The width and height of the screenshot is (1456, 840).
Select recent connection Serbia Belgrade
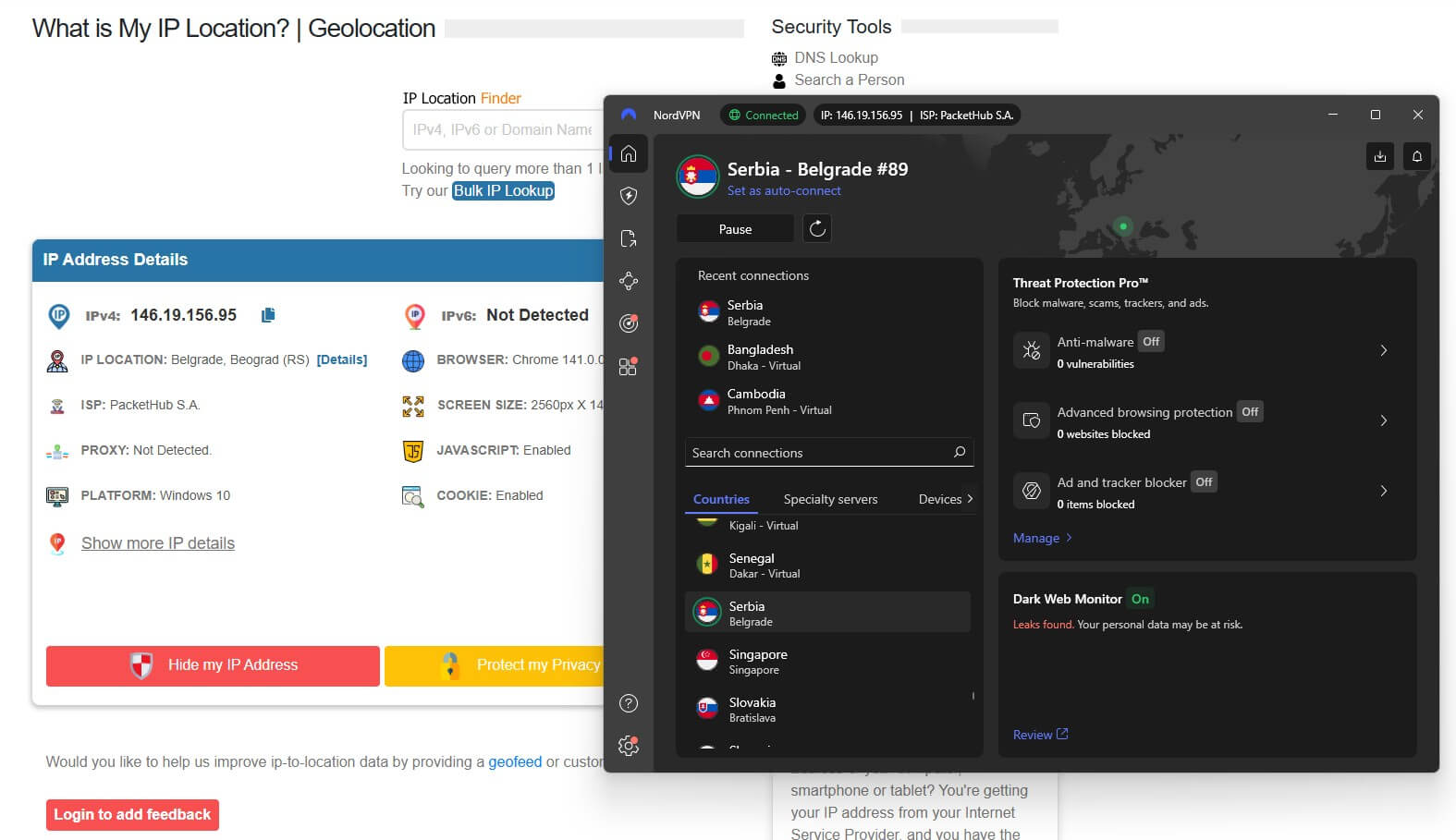click(x=829, y=312)
